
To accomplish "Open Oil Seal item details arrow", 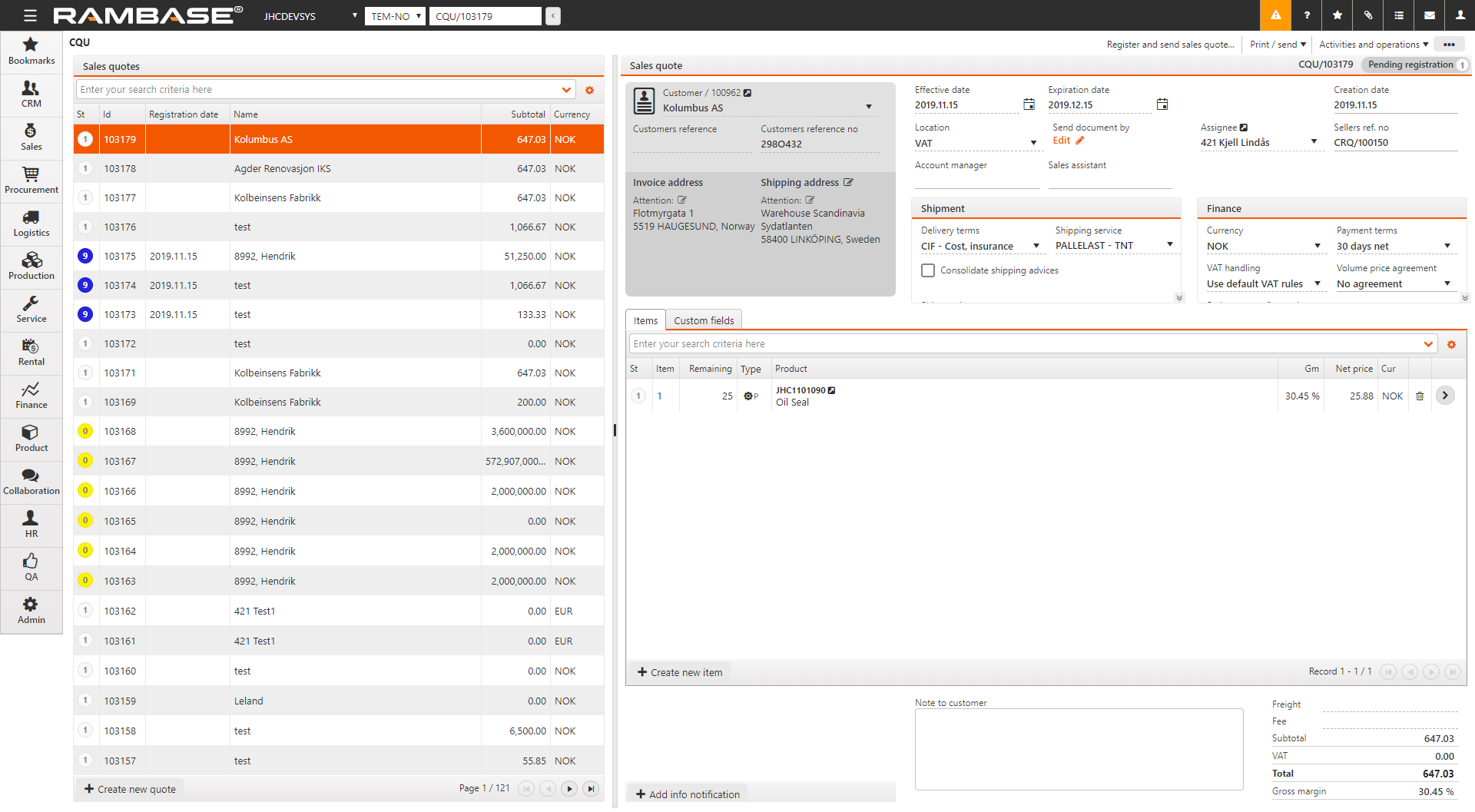I will coord(1445,396).
